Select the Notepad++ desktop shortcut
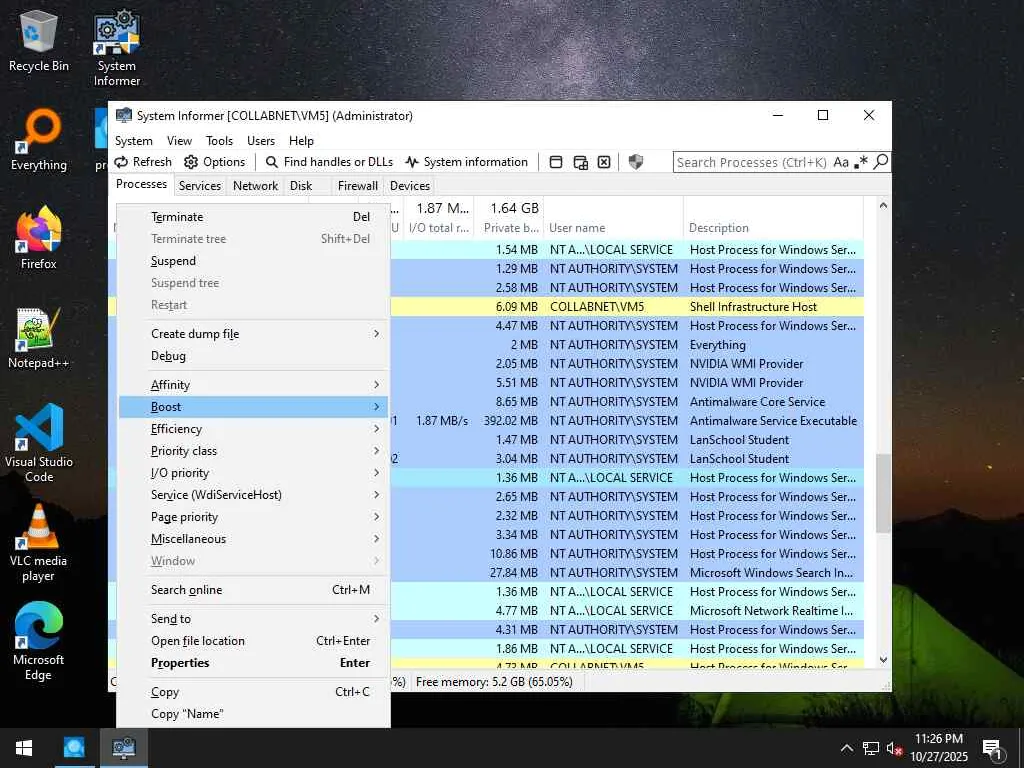The image size is (1024, 768). click(x=39, y=337)
